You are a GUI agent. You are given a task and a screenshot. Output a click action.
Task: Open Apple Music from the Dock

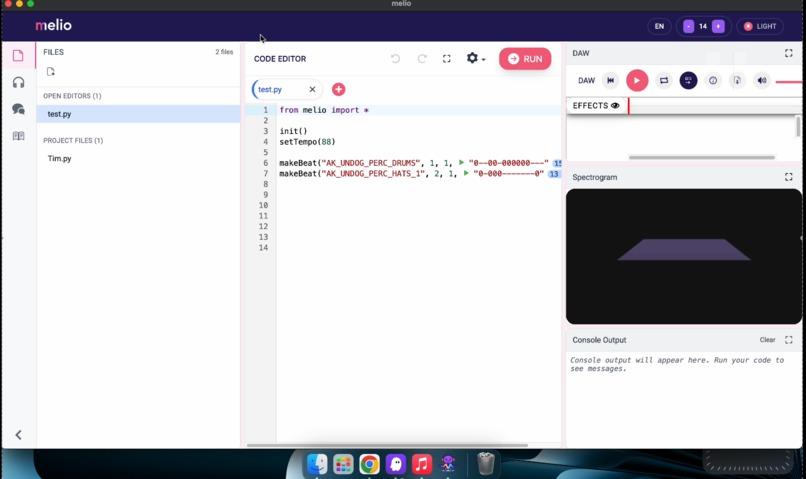pyautogui.click(x=422, y=464)
